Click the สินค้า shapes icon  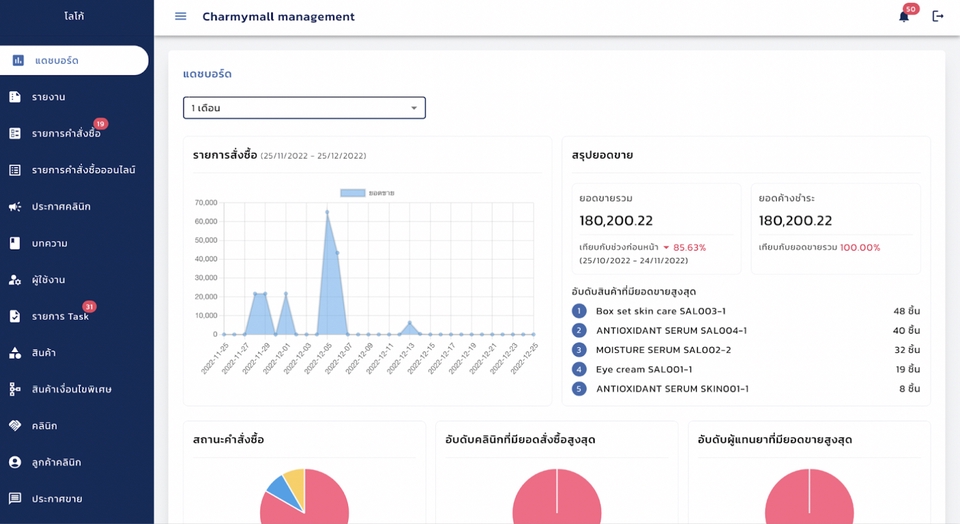(15, 353)
